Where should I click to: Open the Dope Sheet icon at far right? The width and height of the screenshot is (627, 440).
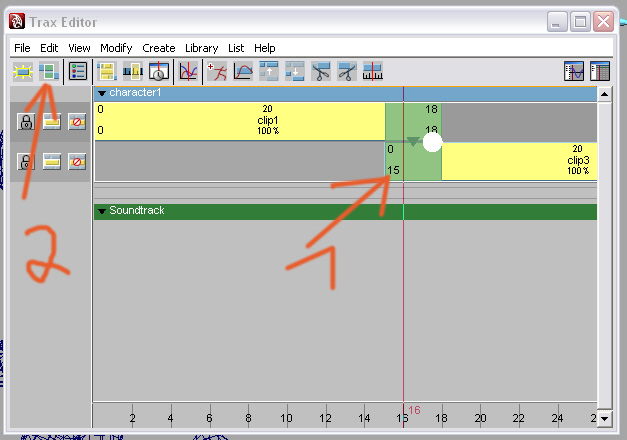600,71
